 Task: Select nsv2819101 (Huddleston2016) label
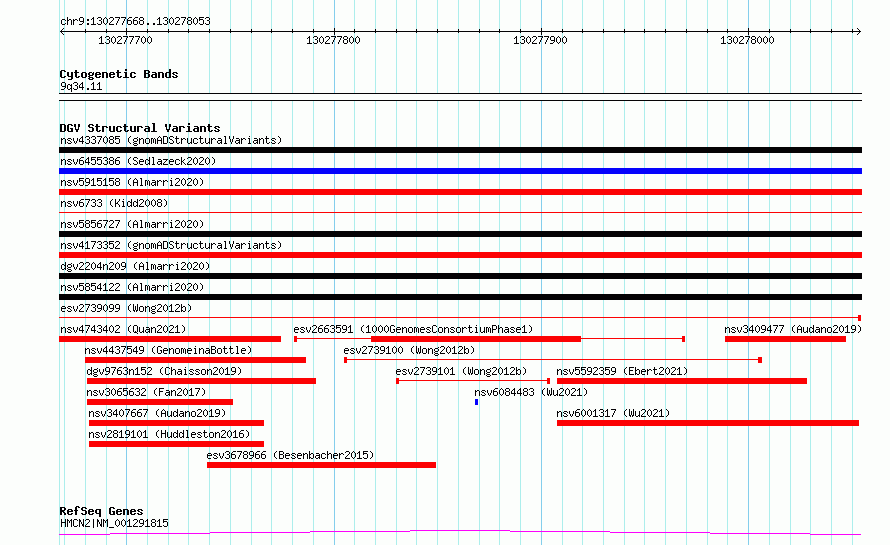click(x=169, y=434)
